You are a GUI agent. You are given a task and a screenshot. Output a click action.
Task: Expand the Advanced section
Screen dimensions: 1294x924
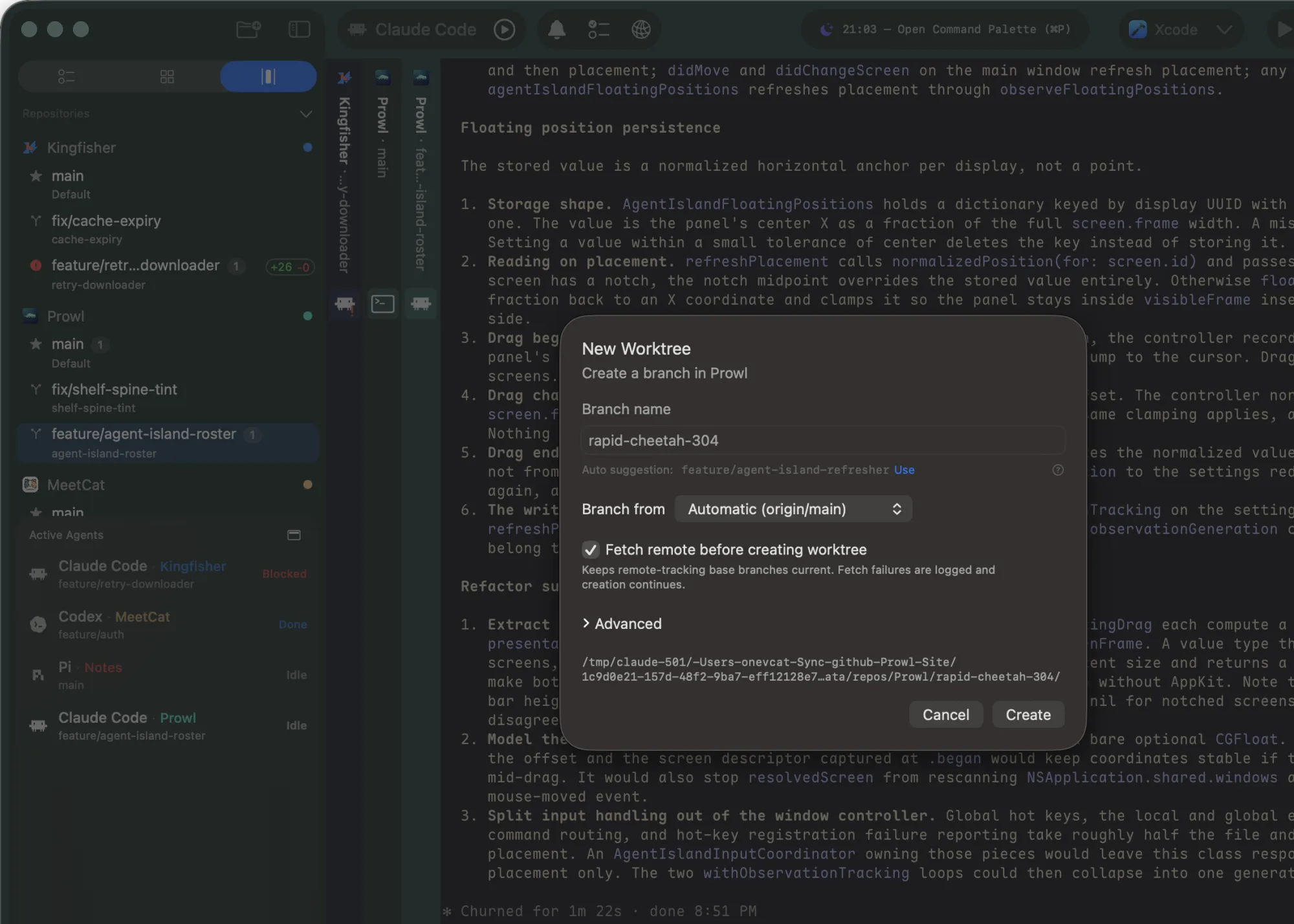click(622, 624)
